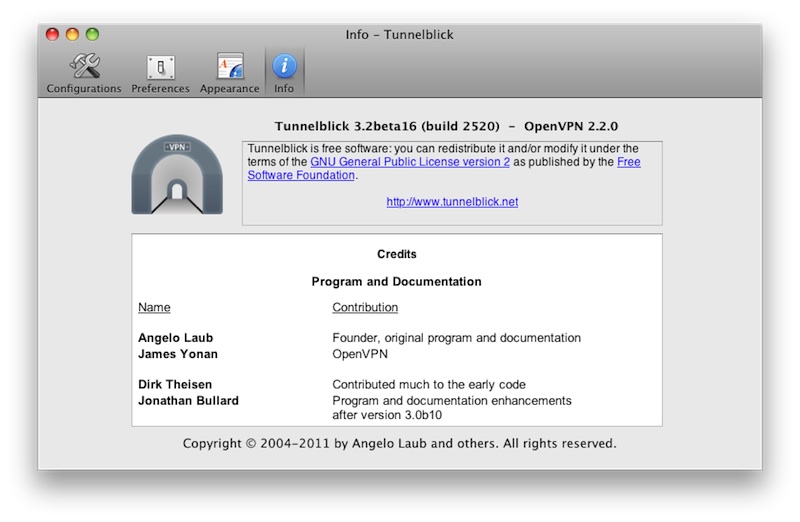Click the underlined Contribution column header
Image resolution: width=800 pixels, height=522 pixels.
(x=365, y=307)
